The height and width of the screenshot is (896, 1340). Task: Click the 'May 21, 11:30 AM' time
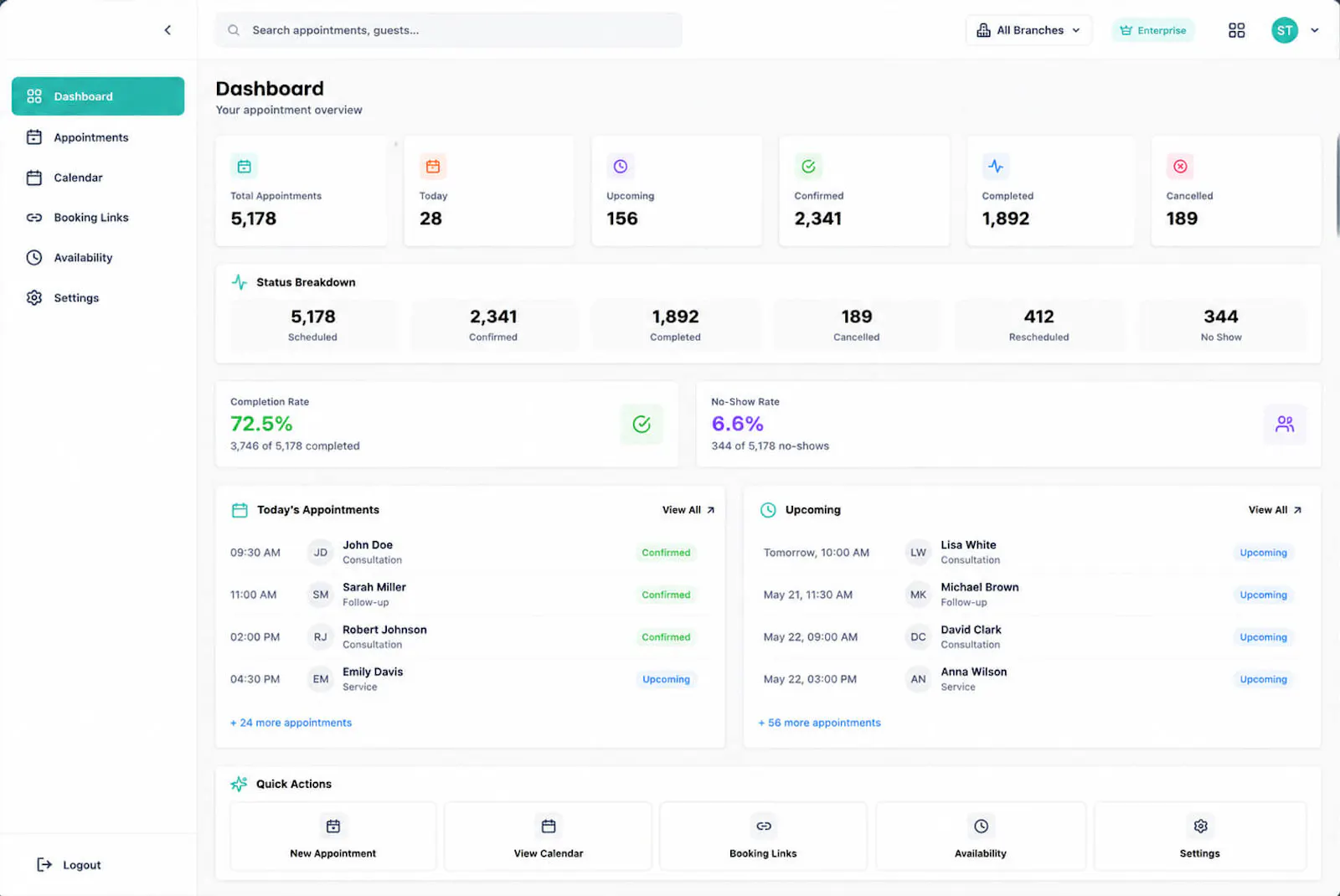click(x=808, y=595)
